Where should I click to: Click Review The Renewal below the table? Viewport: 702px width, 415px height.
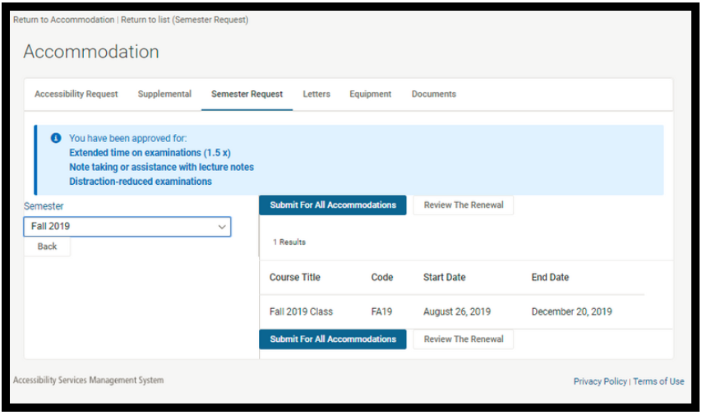(463, 339)
